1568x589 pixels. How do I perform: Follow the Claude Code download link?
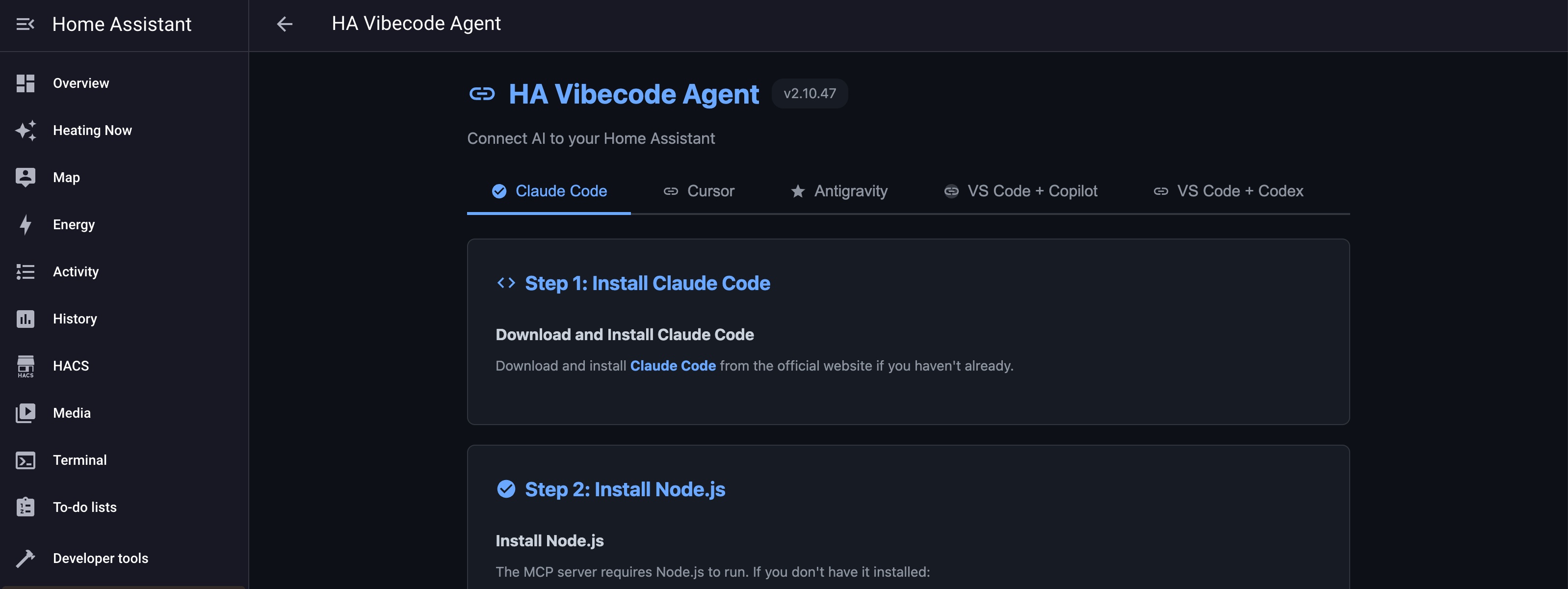tap(673, 366)
